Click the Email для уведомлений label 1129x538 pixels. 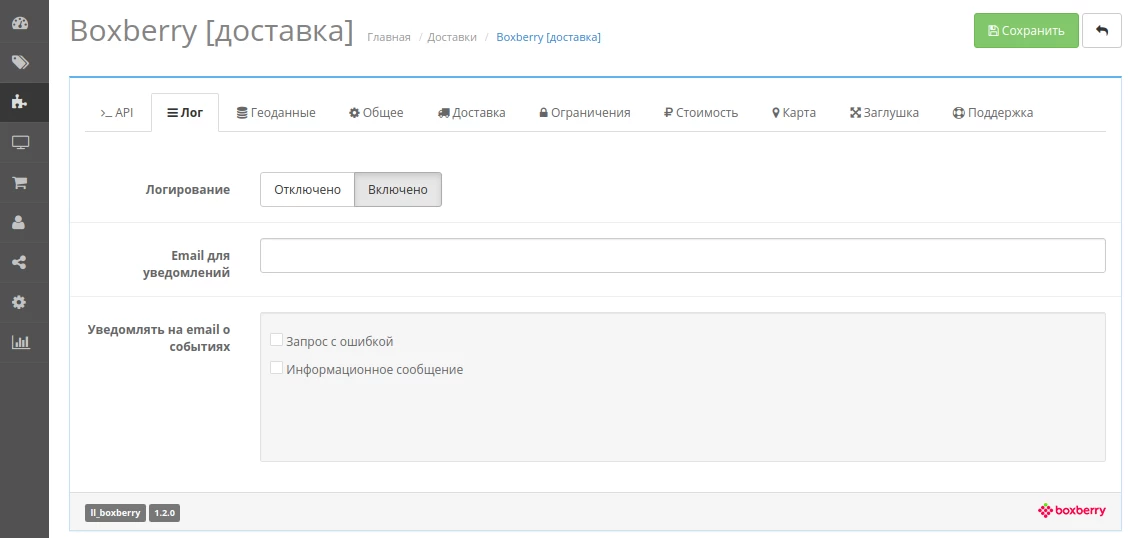pos(186,264)
